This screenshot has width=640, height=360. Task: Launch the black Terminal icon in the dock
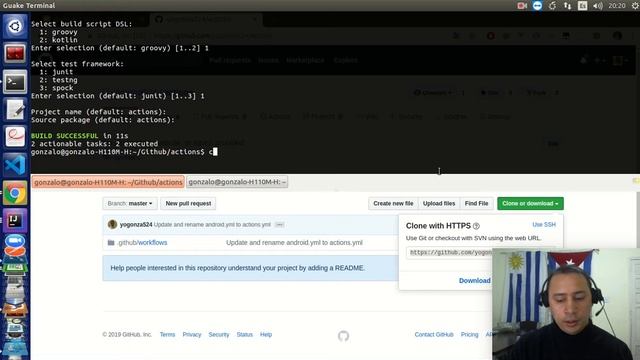15,82
